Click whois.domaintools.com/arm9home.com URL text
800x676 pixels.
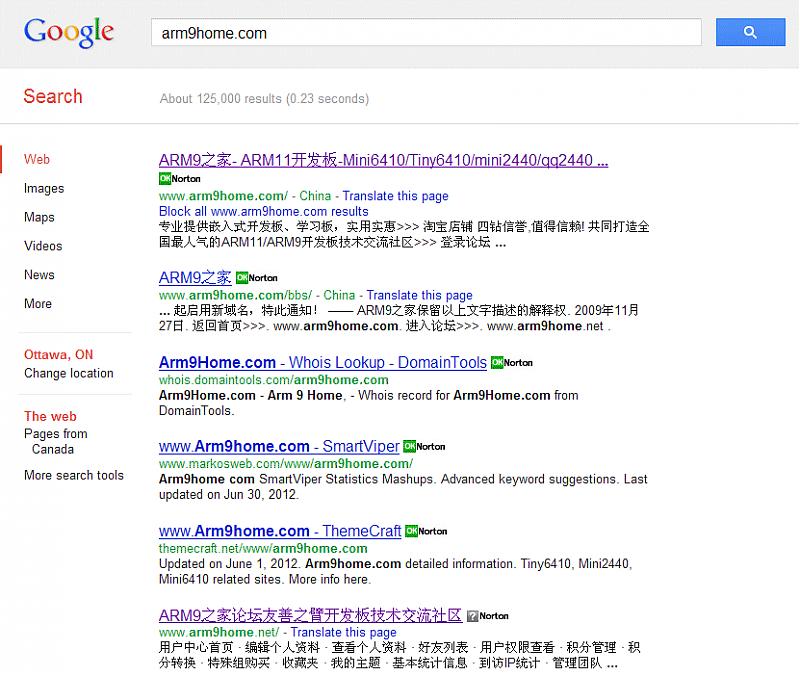click(x=273, y=380)
